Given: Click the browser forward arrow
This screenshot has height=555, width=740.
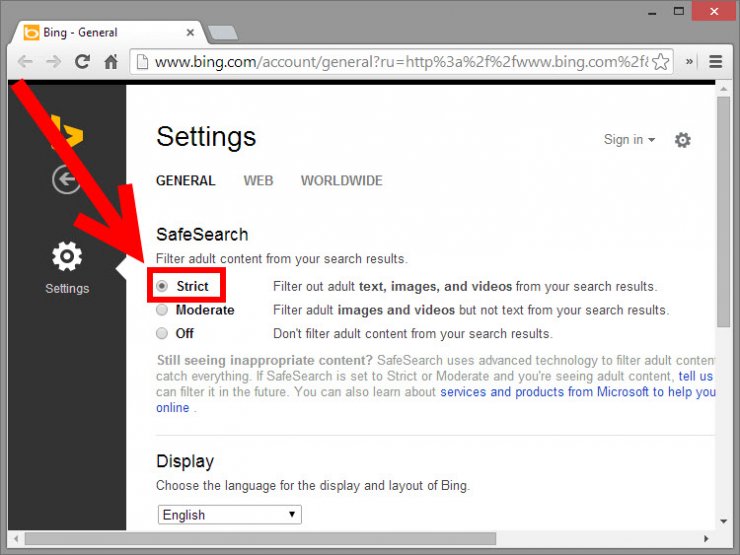Looking at the screenshot, I should (x=54, y=61).
